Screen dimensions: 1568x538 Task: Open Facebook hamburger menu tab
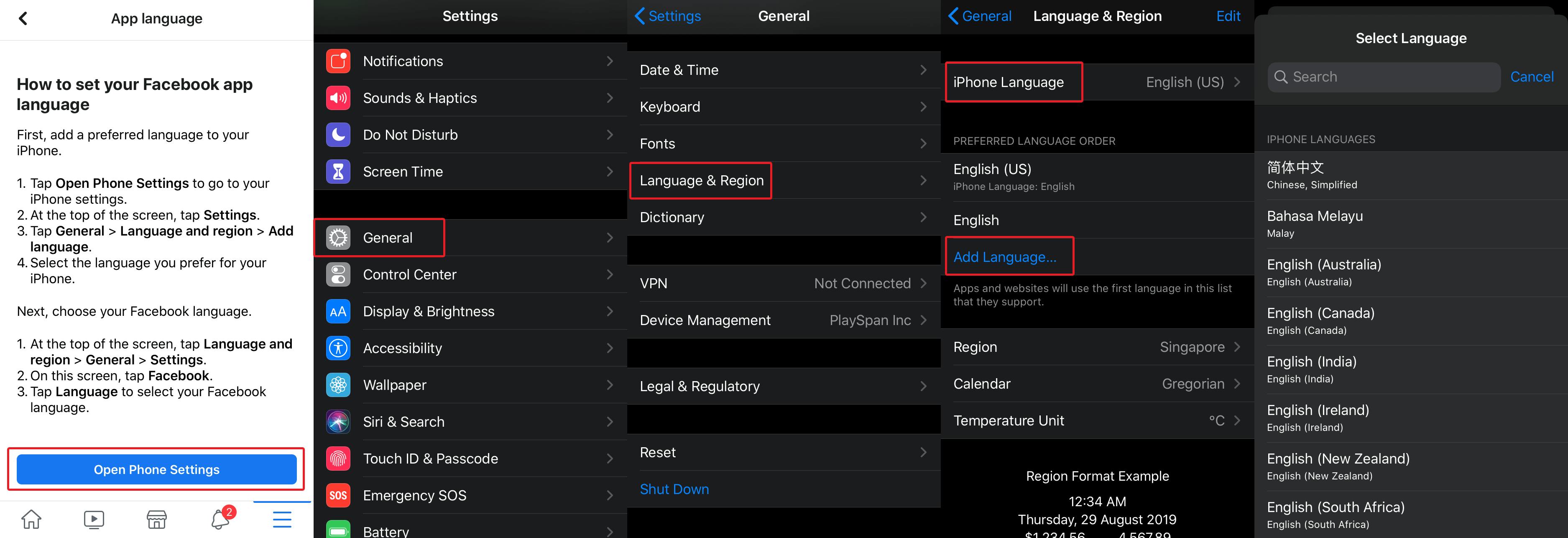(282, 519)
